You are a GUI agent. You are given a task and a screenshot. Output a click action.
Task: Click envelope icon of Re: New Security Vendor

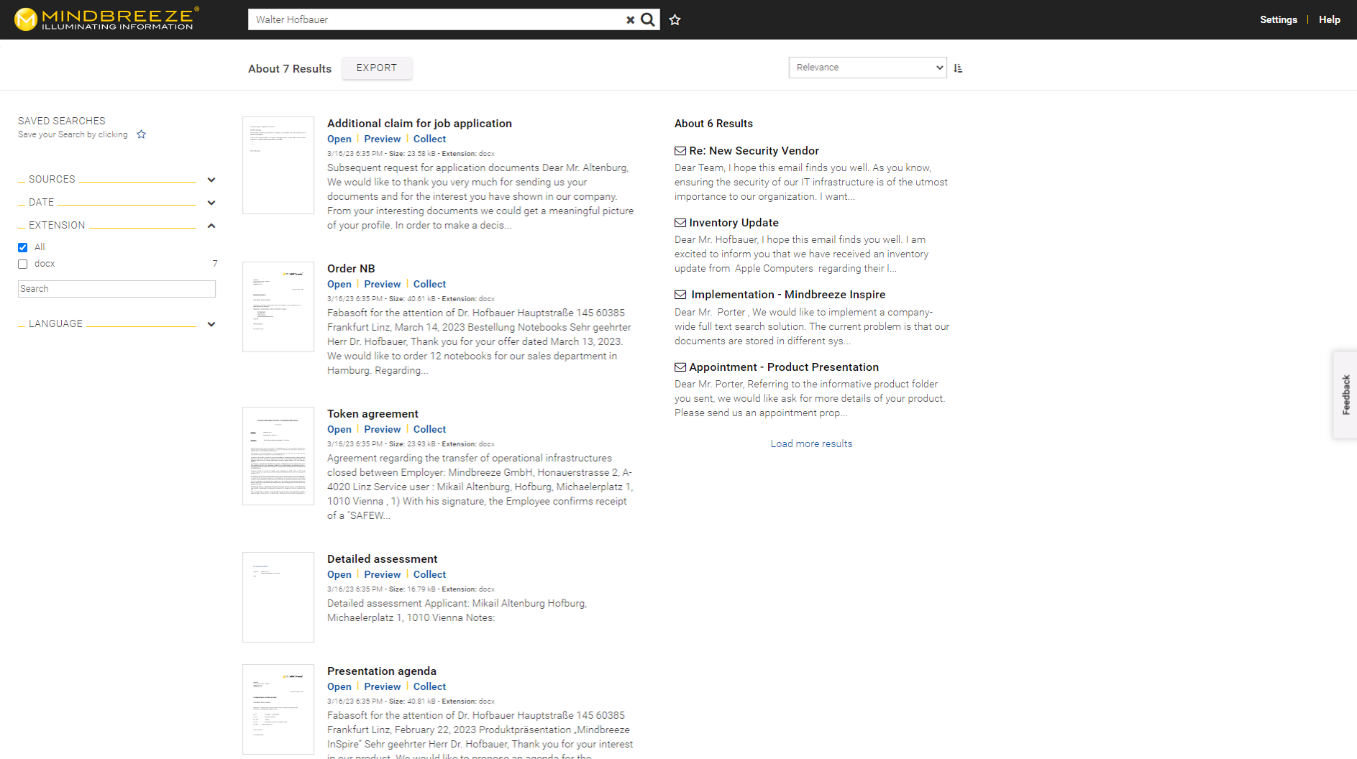[x=680, y=151]
